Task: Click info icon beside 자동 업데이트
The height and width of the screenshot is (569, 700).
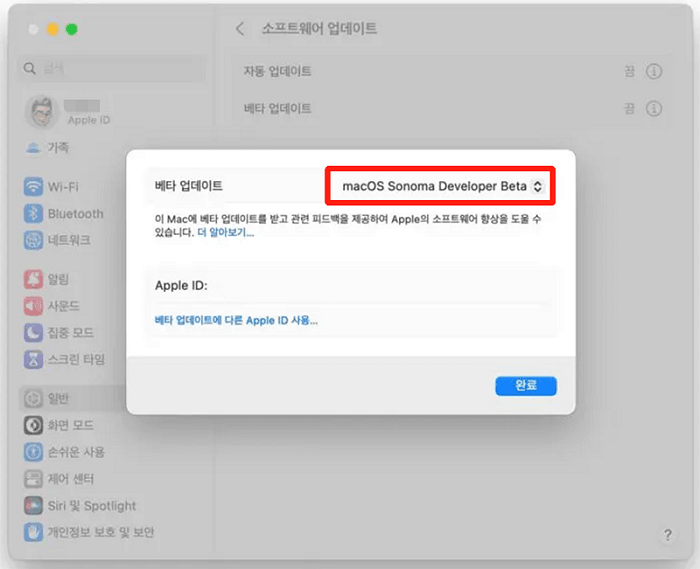Action: [654, 71]
